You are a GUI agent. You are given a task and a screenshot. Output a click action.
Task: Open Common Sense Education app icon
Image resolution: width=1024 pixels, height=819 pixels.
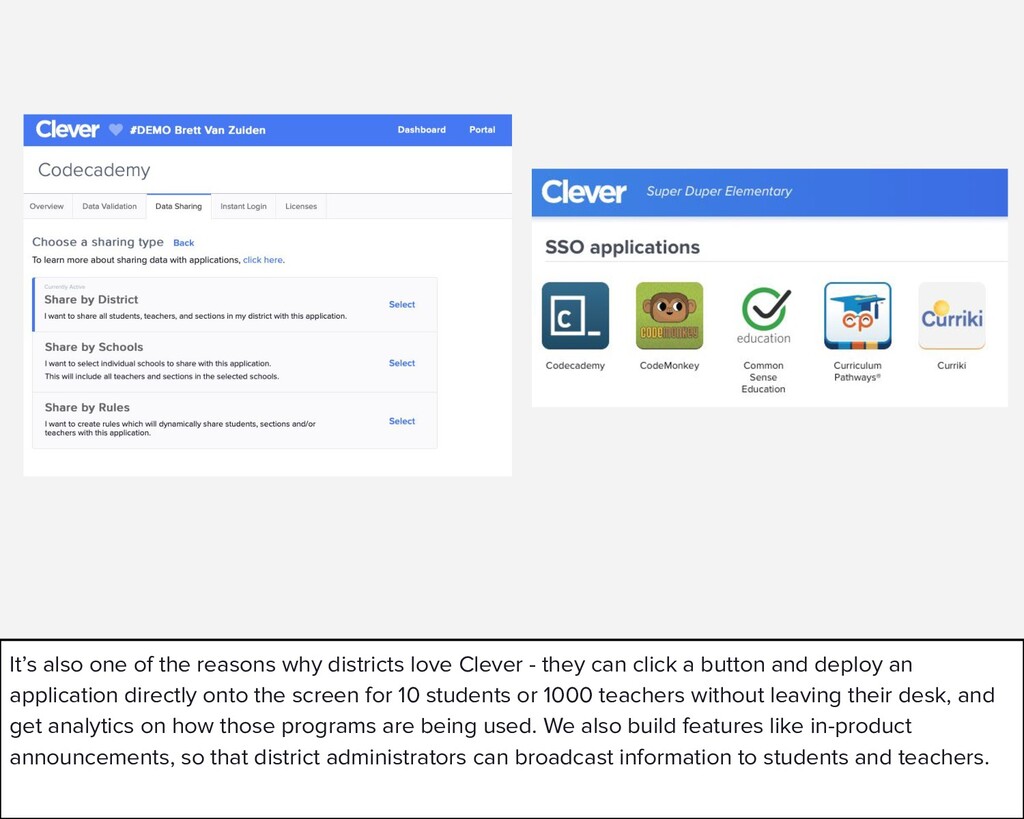pos(763,315)
